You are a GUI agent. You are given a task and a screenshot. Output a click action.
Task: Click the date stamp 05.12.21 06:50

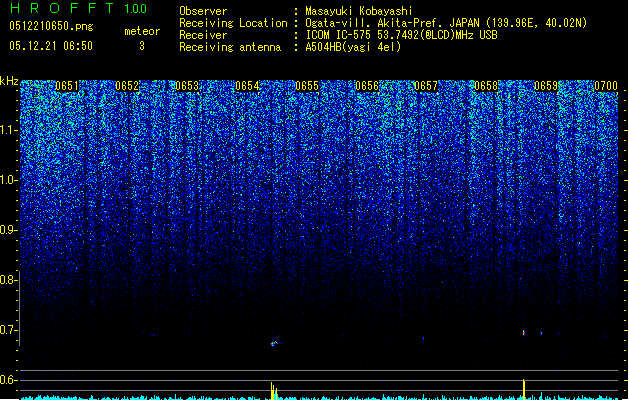click(x=51, y=46)
